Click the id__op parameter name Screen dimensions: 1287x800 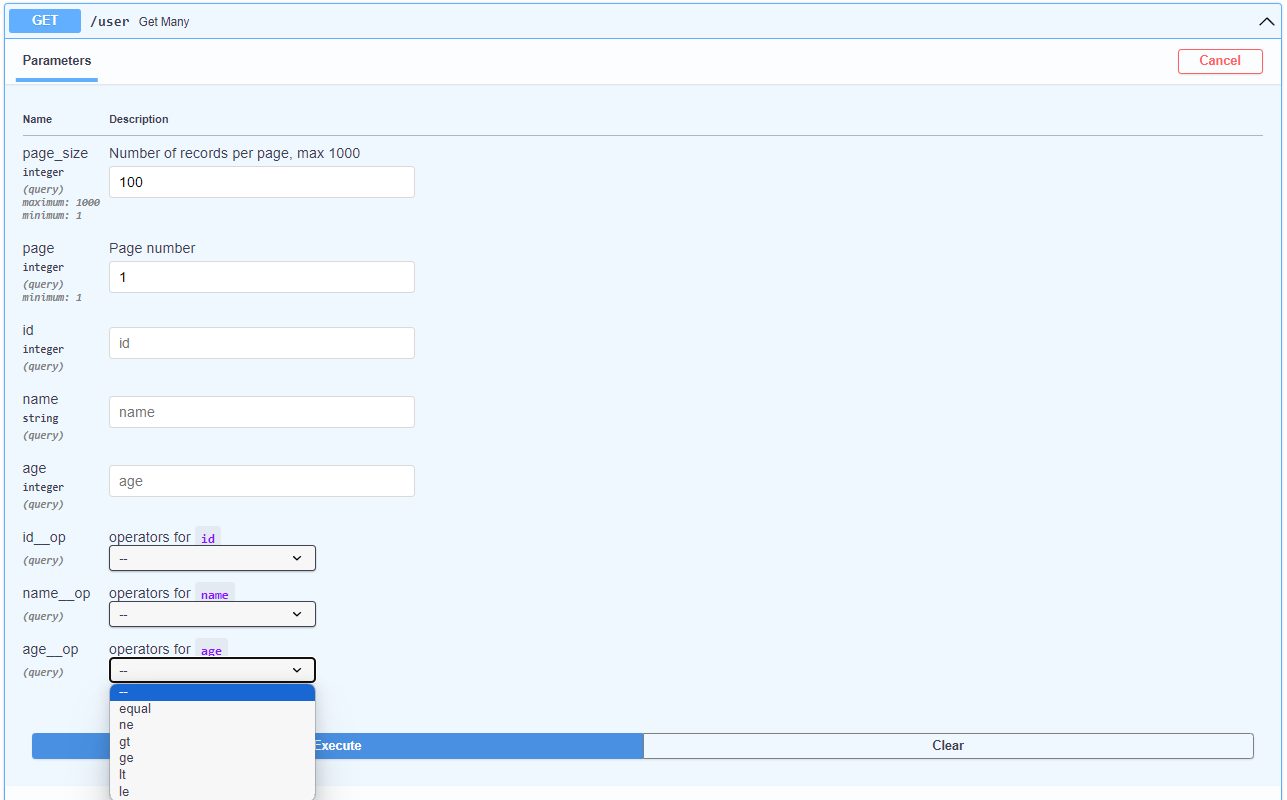(44, 537)
